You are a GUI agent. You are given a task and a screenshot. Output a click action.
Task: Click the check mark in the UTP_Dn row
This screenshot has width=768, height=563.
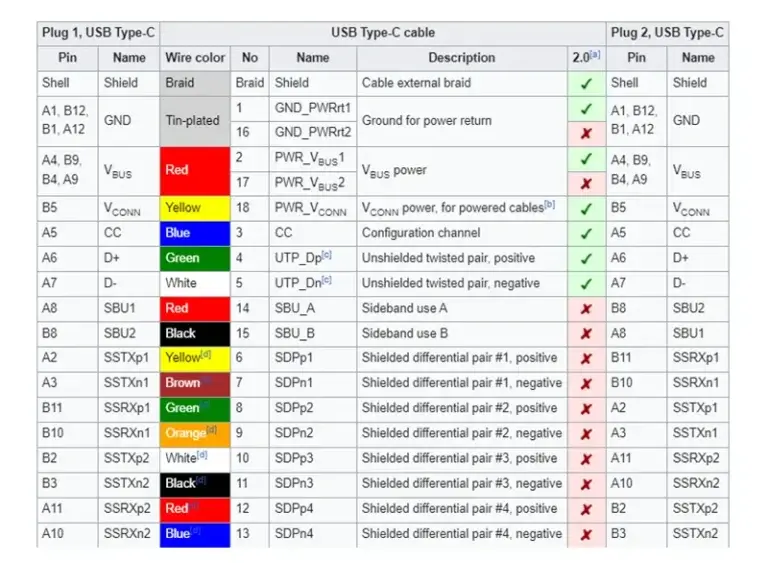click(x=586, y=283)
